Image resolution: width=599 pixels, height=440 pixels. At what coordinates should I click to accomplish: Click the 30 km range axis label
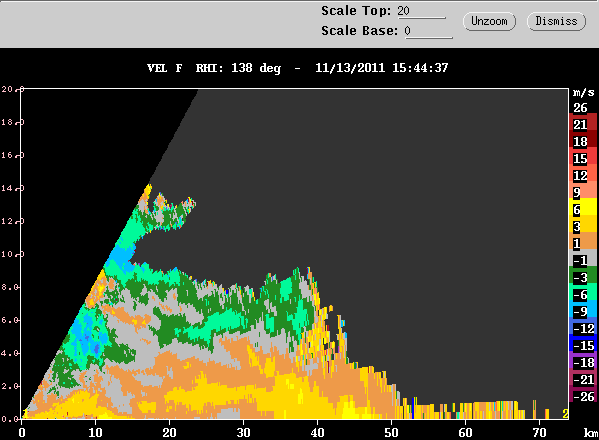[x=243, y=432]
